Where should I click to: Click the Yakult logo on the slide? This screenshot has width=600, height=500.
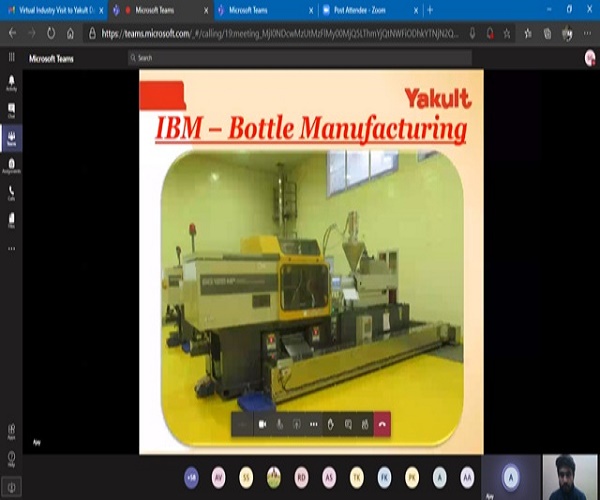[438, 98]
